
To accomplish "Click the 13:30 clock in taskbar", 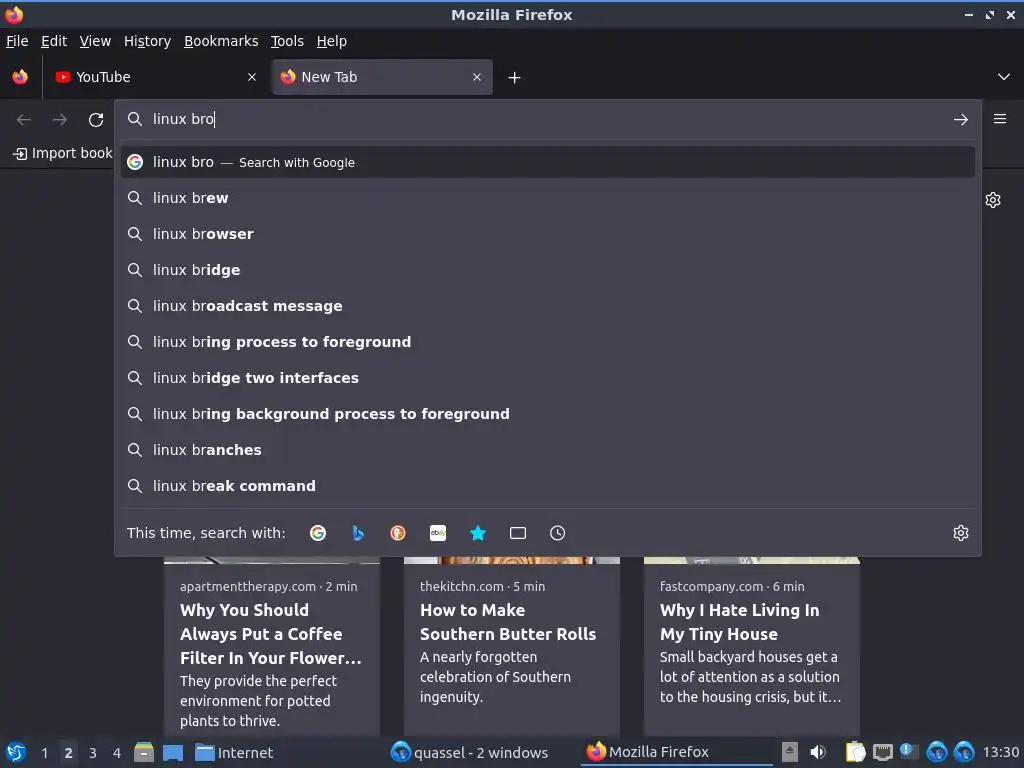I will tap(1000, 752).
